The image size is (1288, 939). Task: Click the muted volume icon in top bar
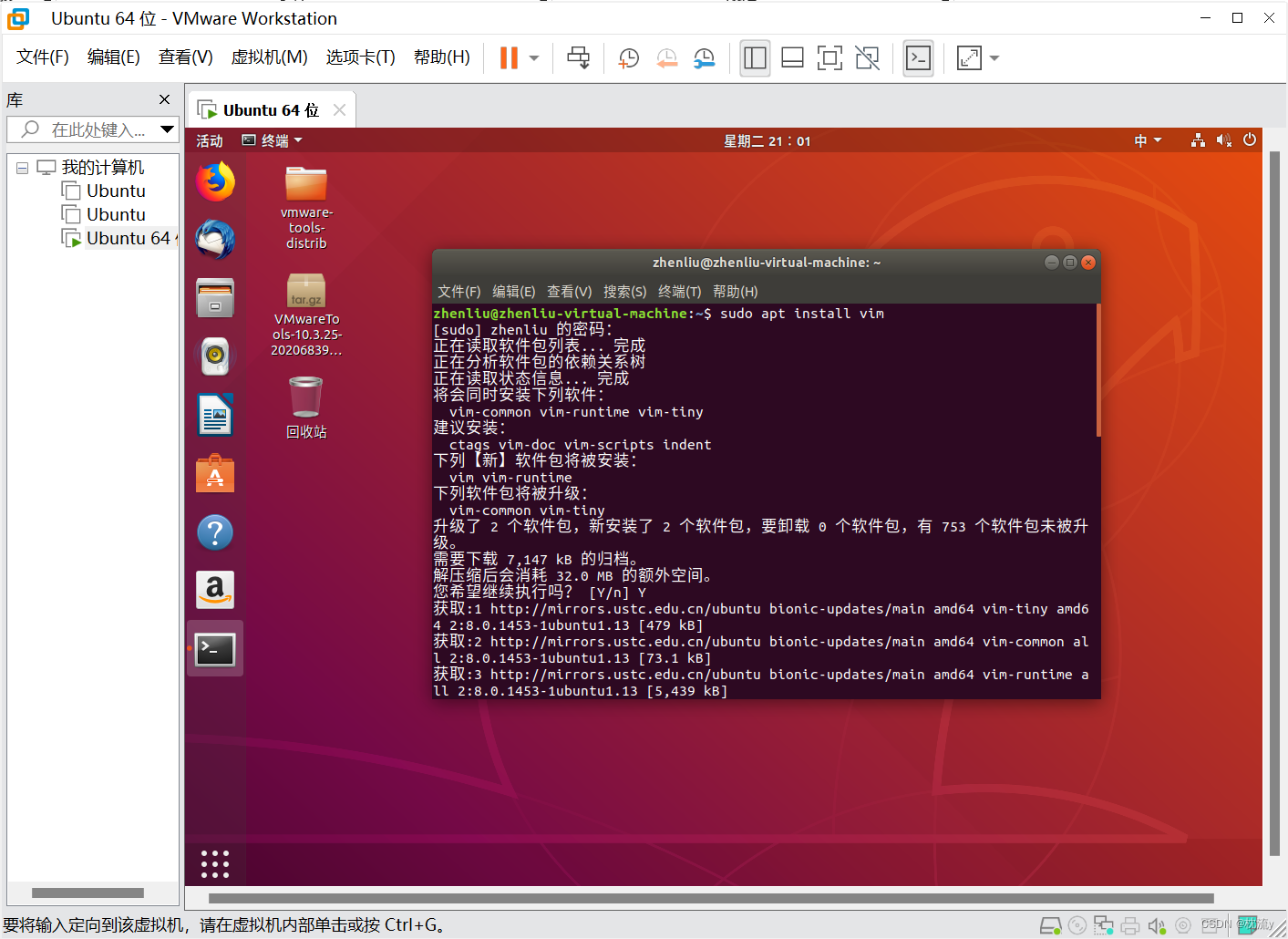1224,140
